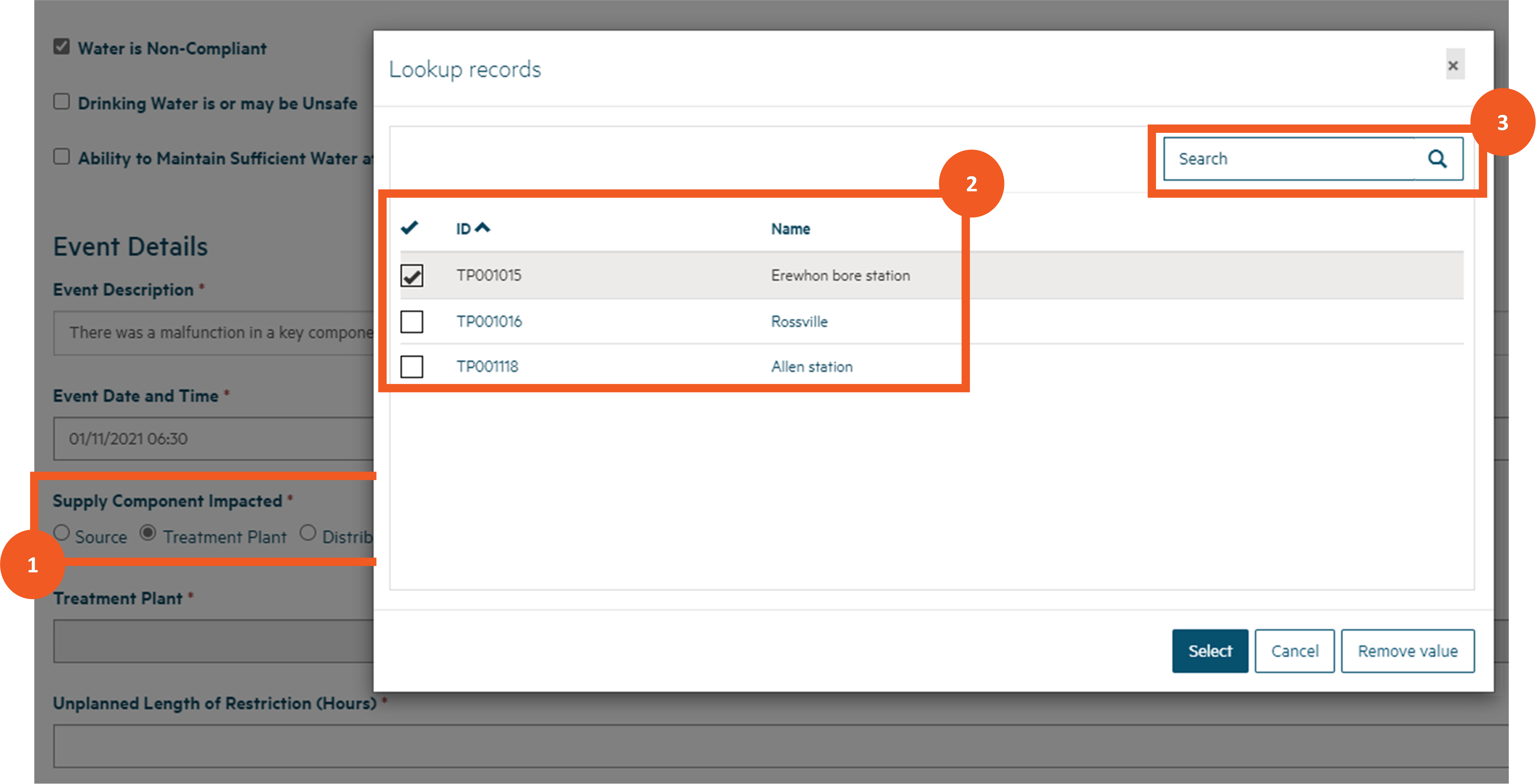
Task: Check Drinking Water is or may be Unsafe
Action: pos(62,102)
